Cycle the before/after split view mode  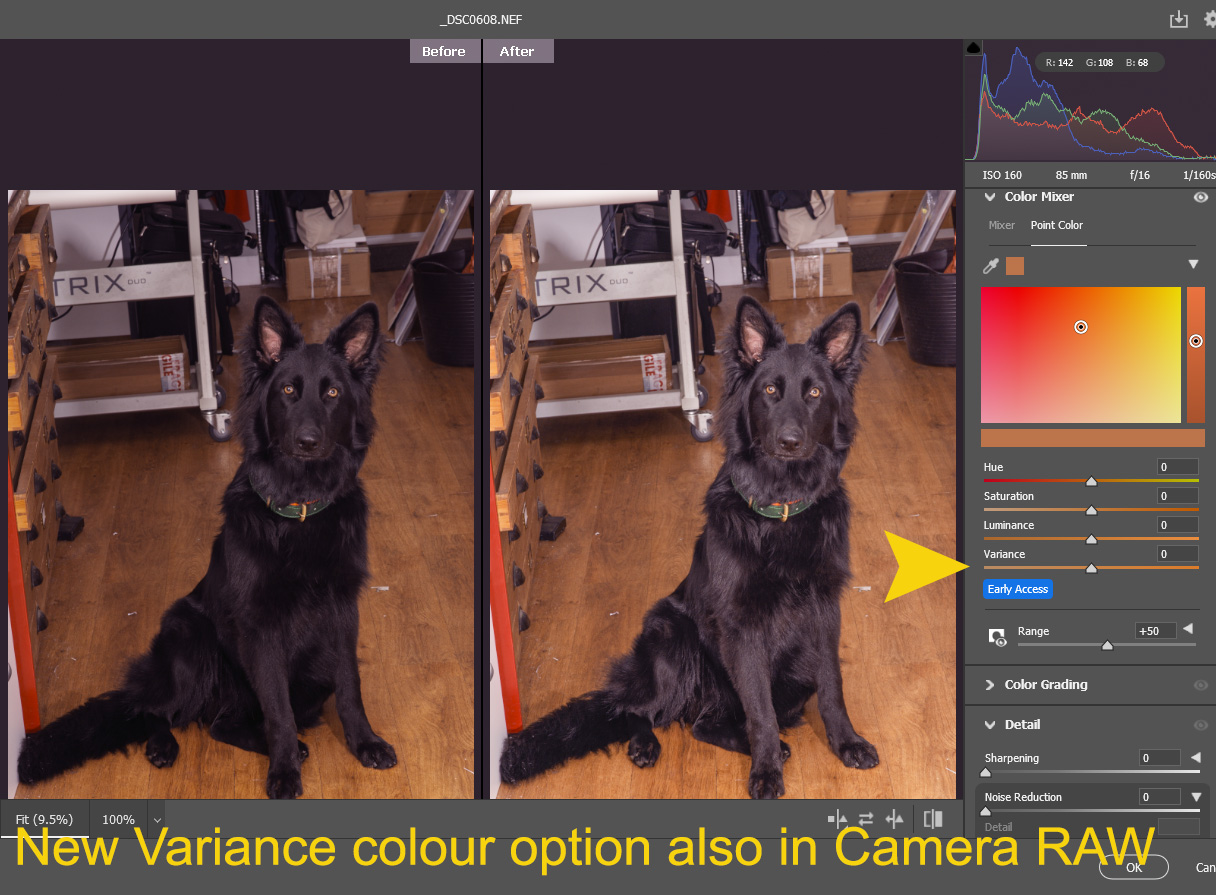[x=933, y=819]
